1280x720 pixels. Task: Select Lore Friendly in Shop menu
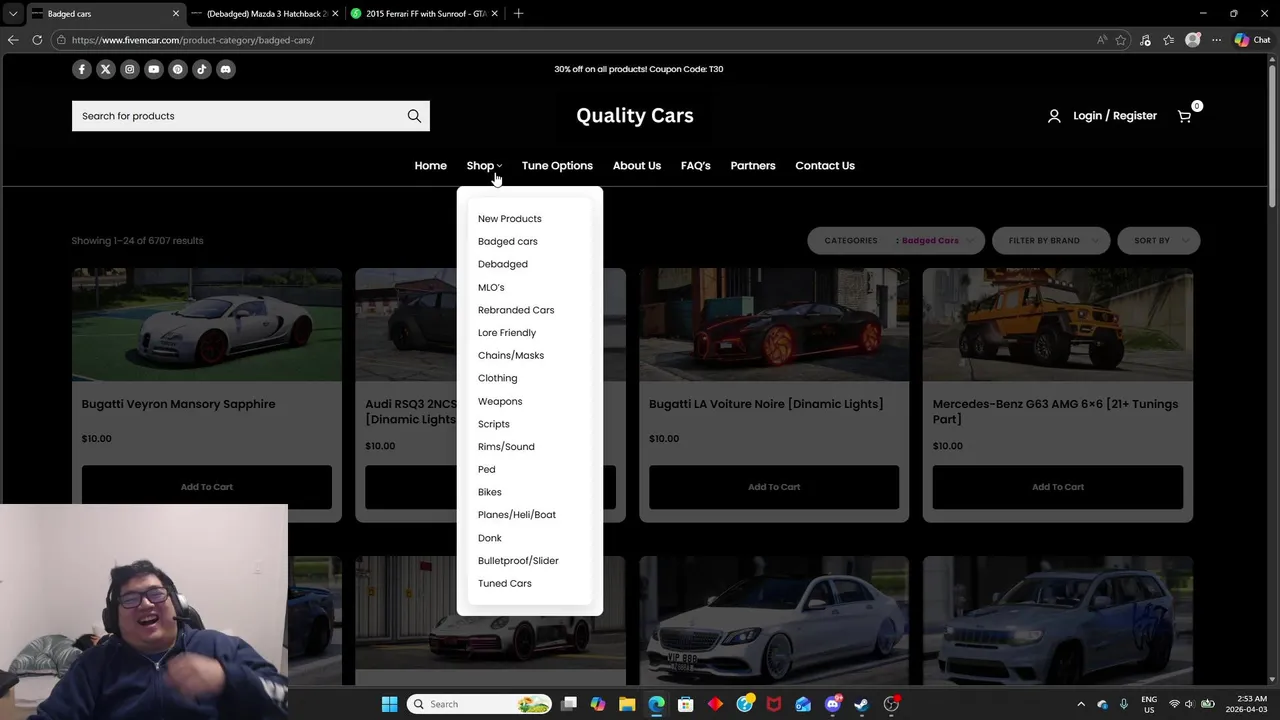(x=506, y=333)
